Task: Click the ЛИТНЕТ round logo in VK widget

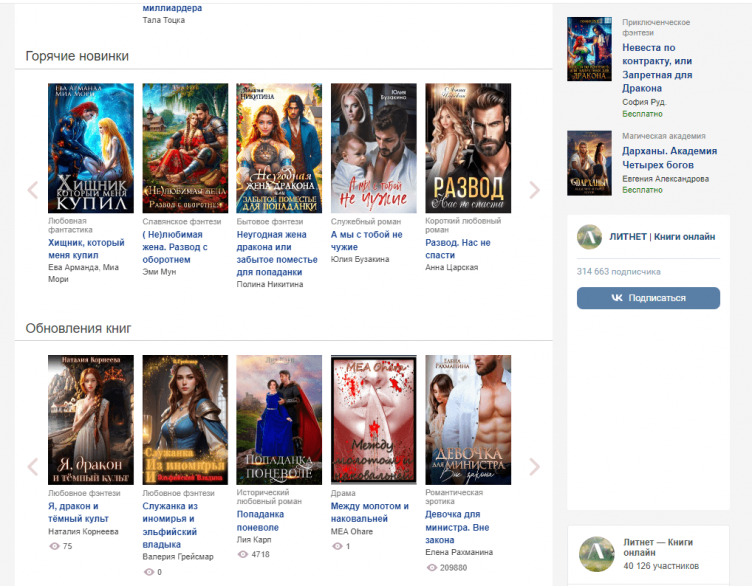Action: pos(589,237)
